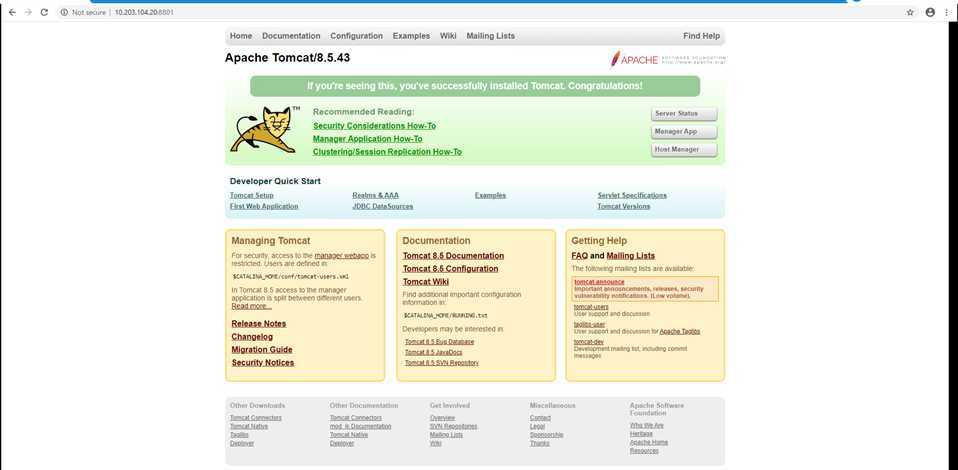This screenshot has width=958, height=470.
Task: Open Security Considerations How-To link
Action: [375, 126]
